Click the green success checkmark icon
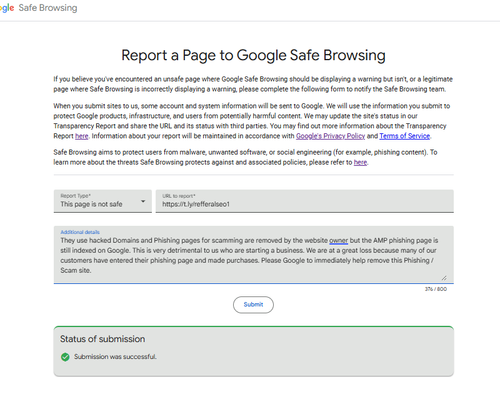The width and height of the screenshot is (500, 406). point(65,357)
